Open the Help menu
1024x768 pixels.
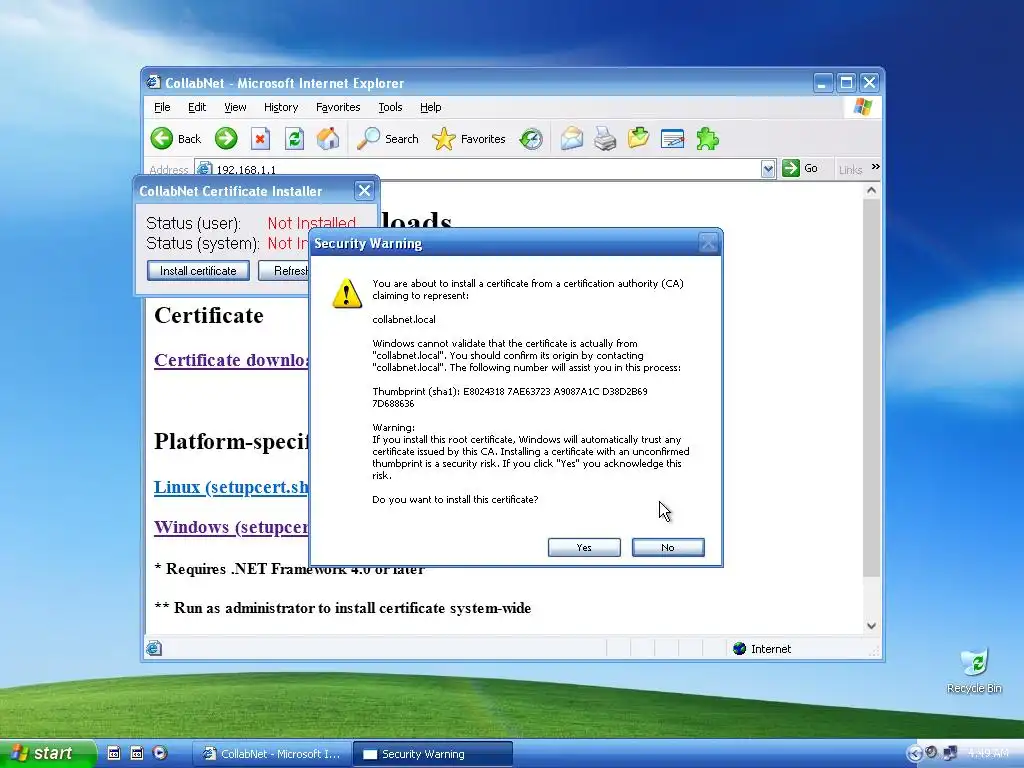[430, 107]
